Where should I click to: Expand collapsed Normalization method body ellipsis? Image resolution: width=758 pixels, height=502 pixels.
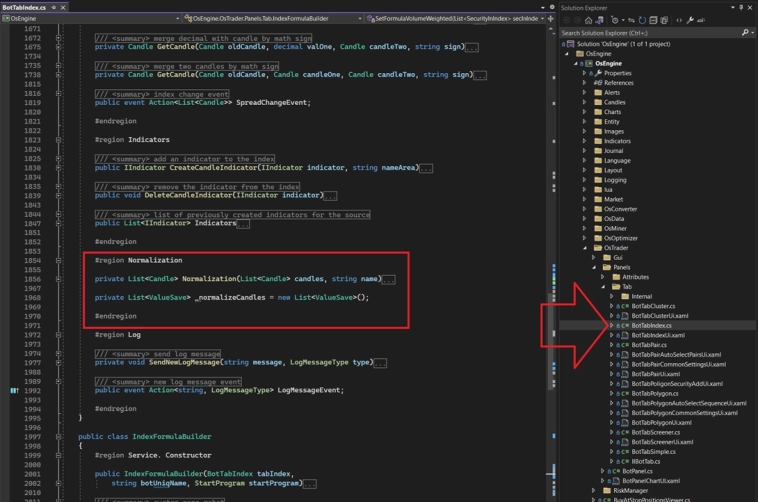pyautogui.click(x=389, y=279)
